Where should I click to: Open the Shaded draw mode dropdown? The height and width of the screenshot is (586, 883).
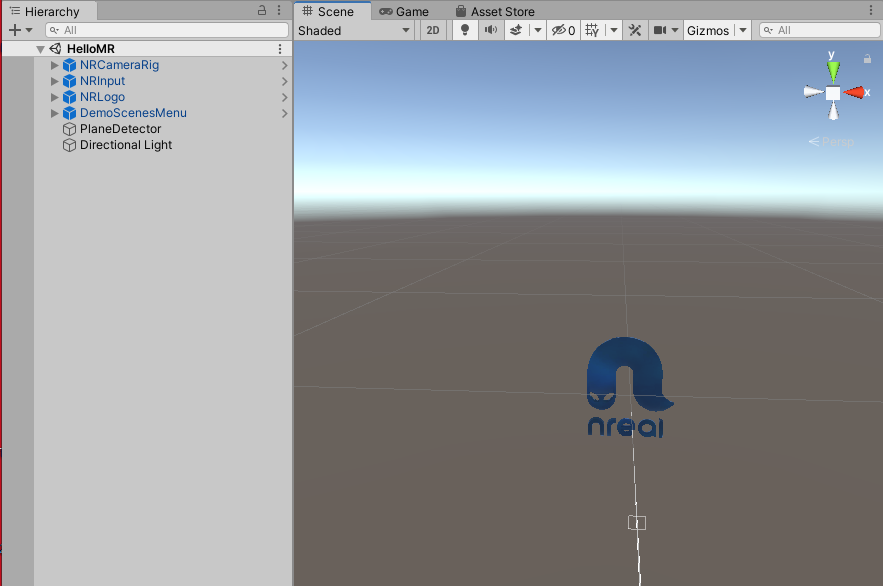coord(354,30)
